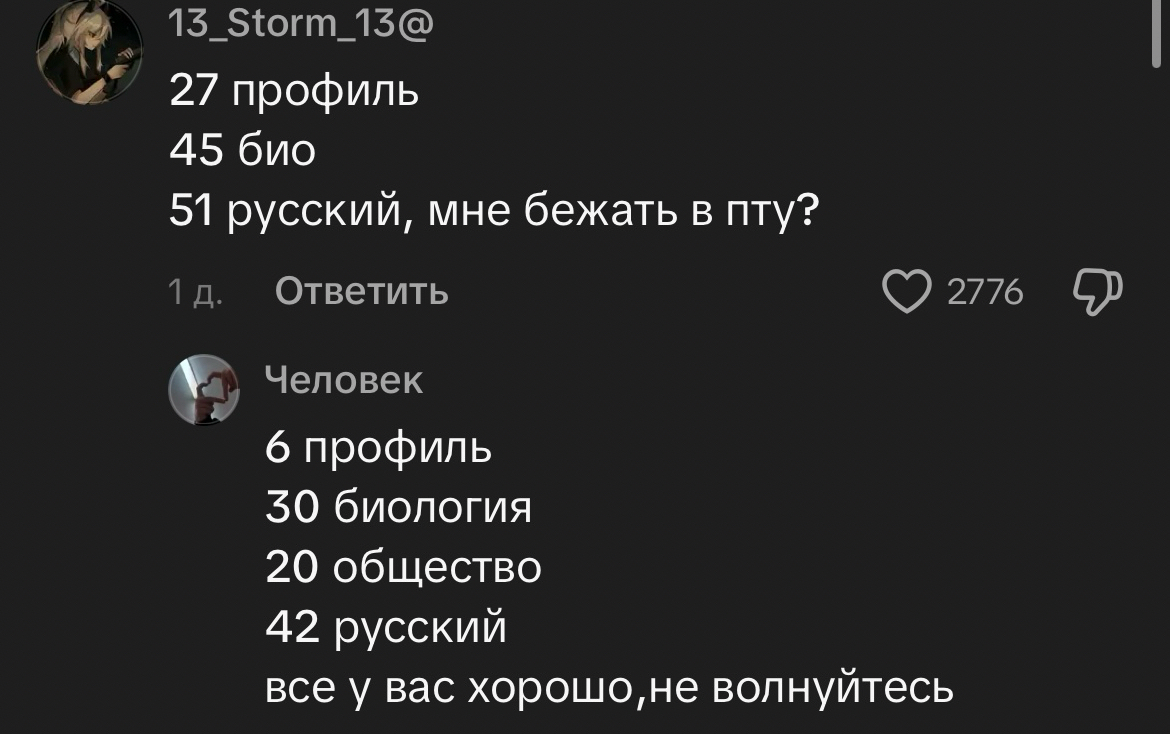Click the "20 общество" reply line
This screenshot has width=1170, height=734.
coord(403,568)
